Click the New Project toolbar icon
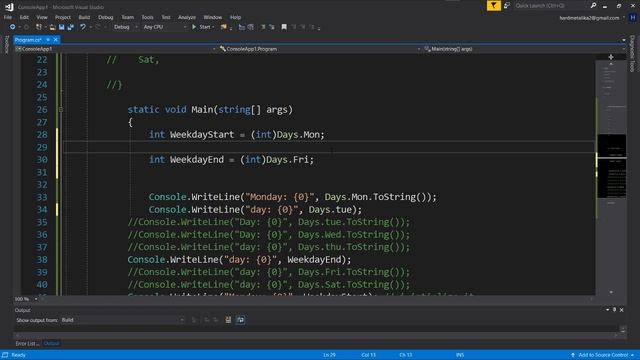 tap(39, 27)
